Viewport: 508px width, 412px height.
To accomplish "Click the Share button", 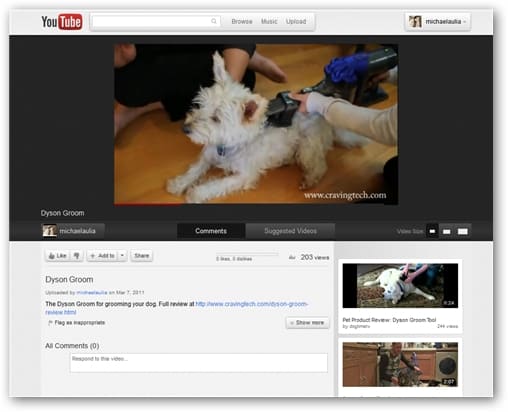I will point(142,256).
